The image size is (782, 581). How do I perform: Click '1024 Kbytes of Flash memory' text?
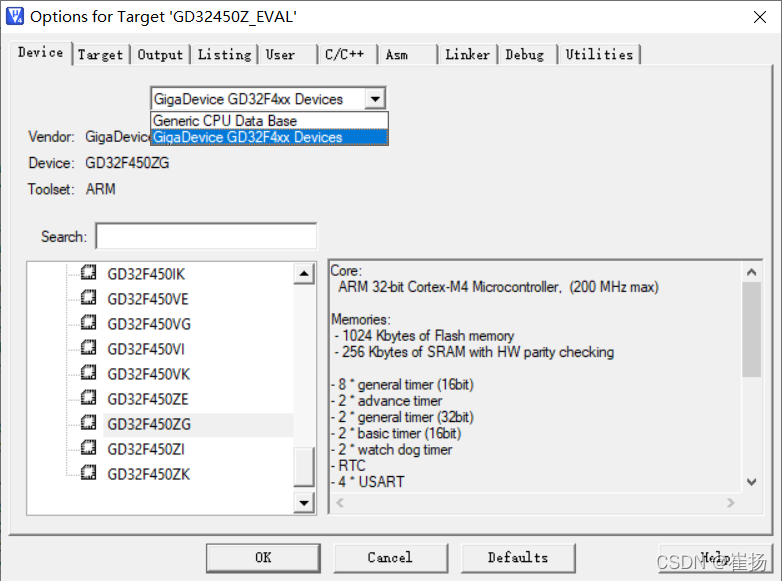click(428, 336)
